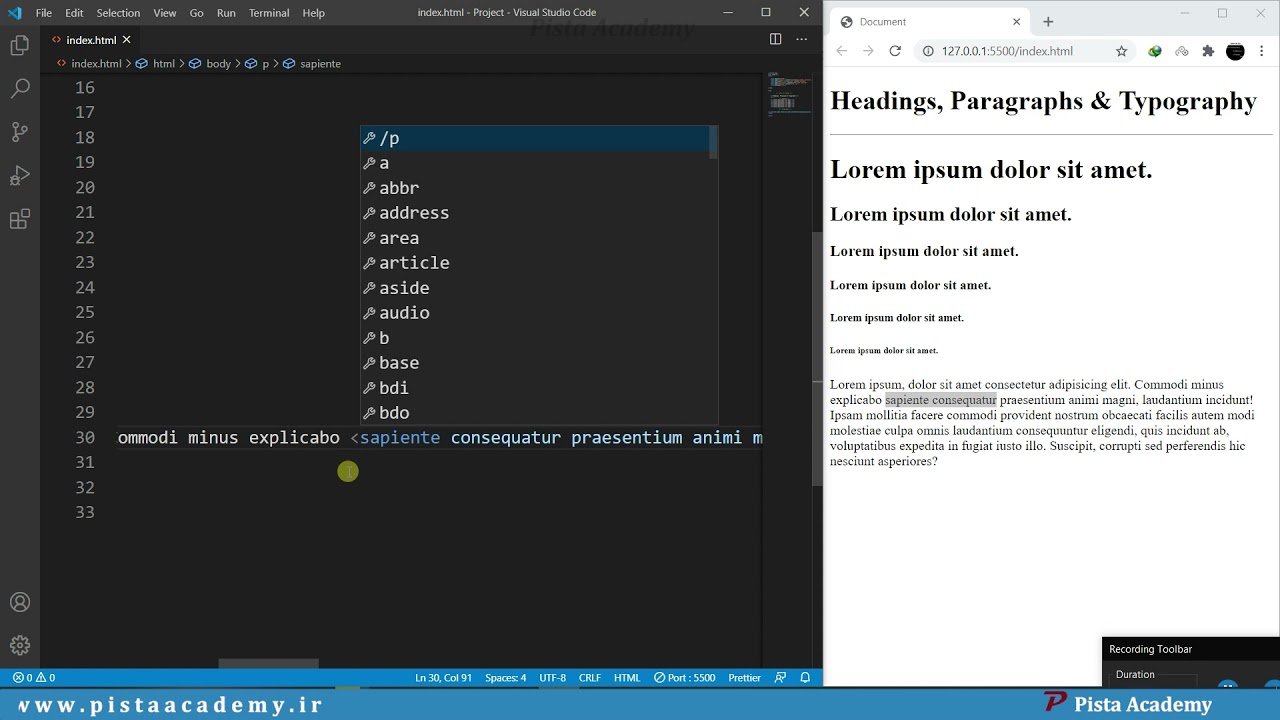
Task: Choose bdi from the suggestion list
Action: (535, 388)
